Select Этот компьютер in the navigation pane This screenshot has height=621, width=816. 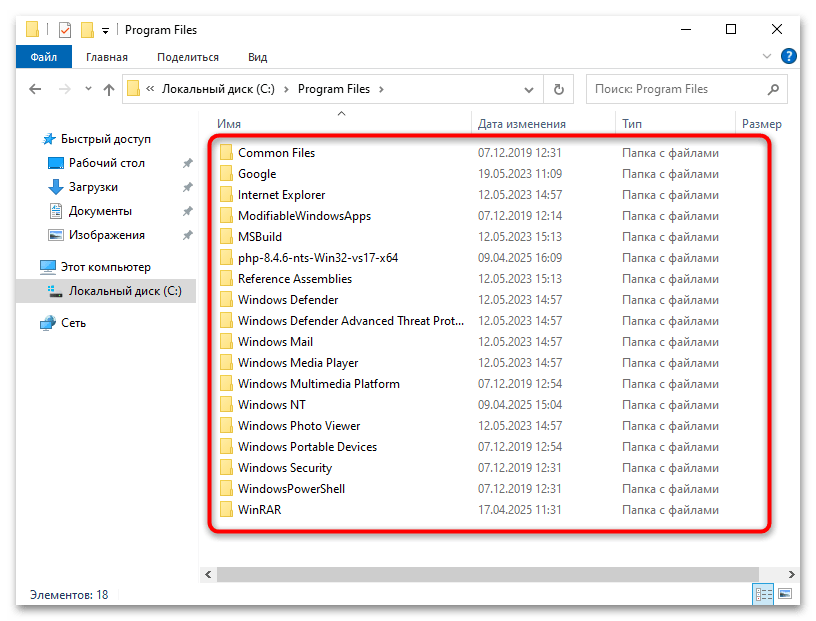(106, 267)
